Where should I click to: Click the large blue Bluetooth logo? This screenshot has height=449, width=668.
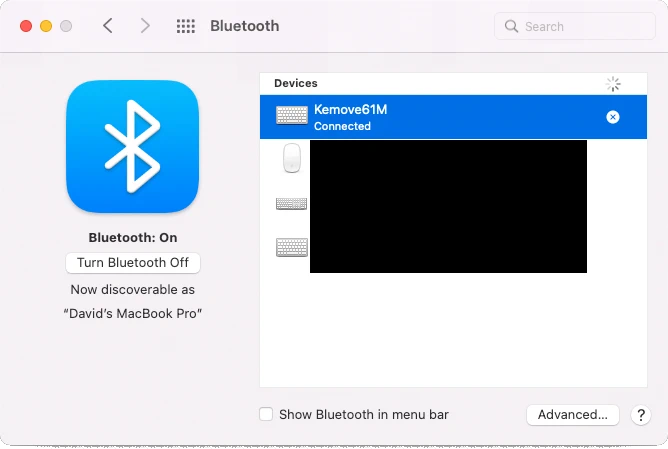(132, 147)
